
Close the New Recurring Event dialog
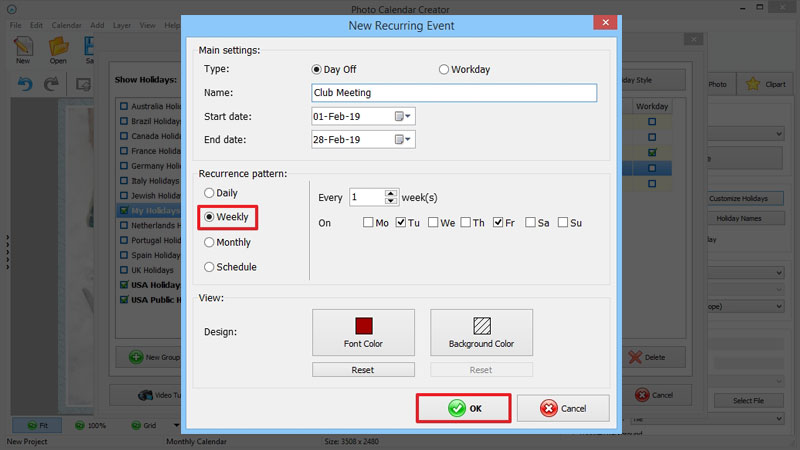(606, 22)
